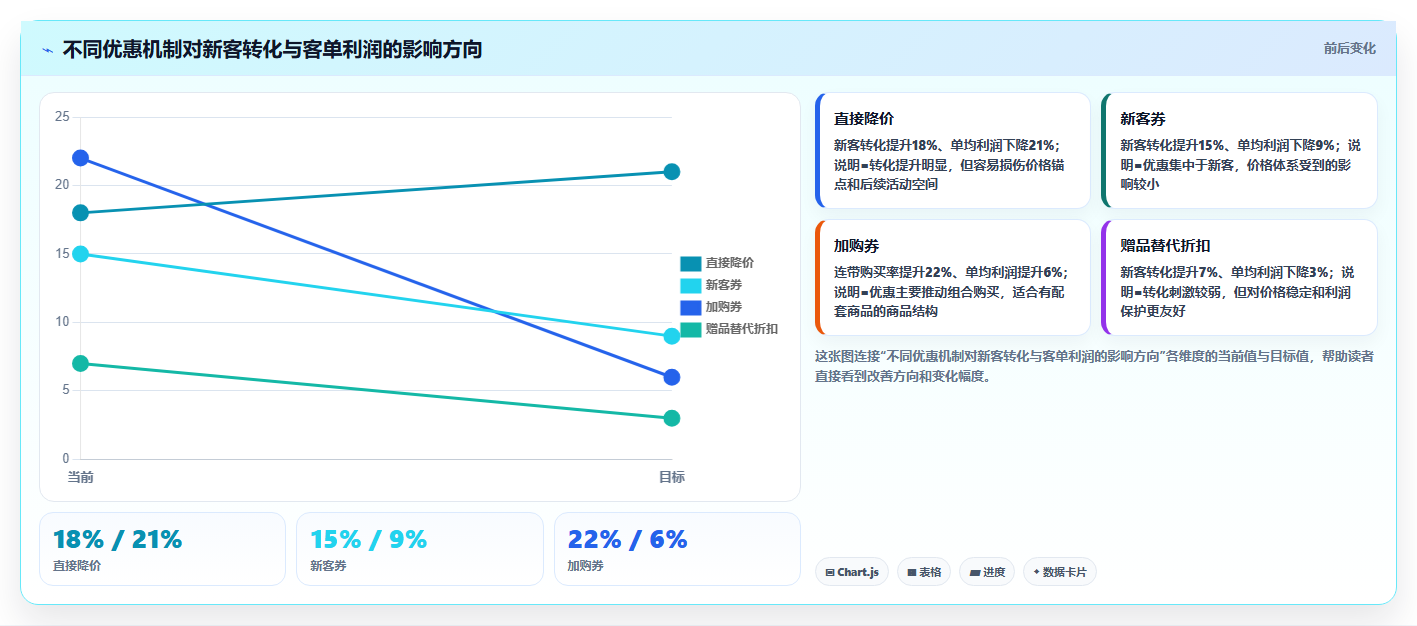
Task: Click the 加购券 legend color swatch
Action: (691, 307)
